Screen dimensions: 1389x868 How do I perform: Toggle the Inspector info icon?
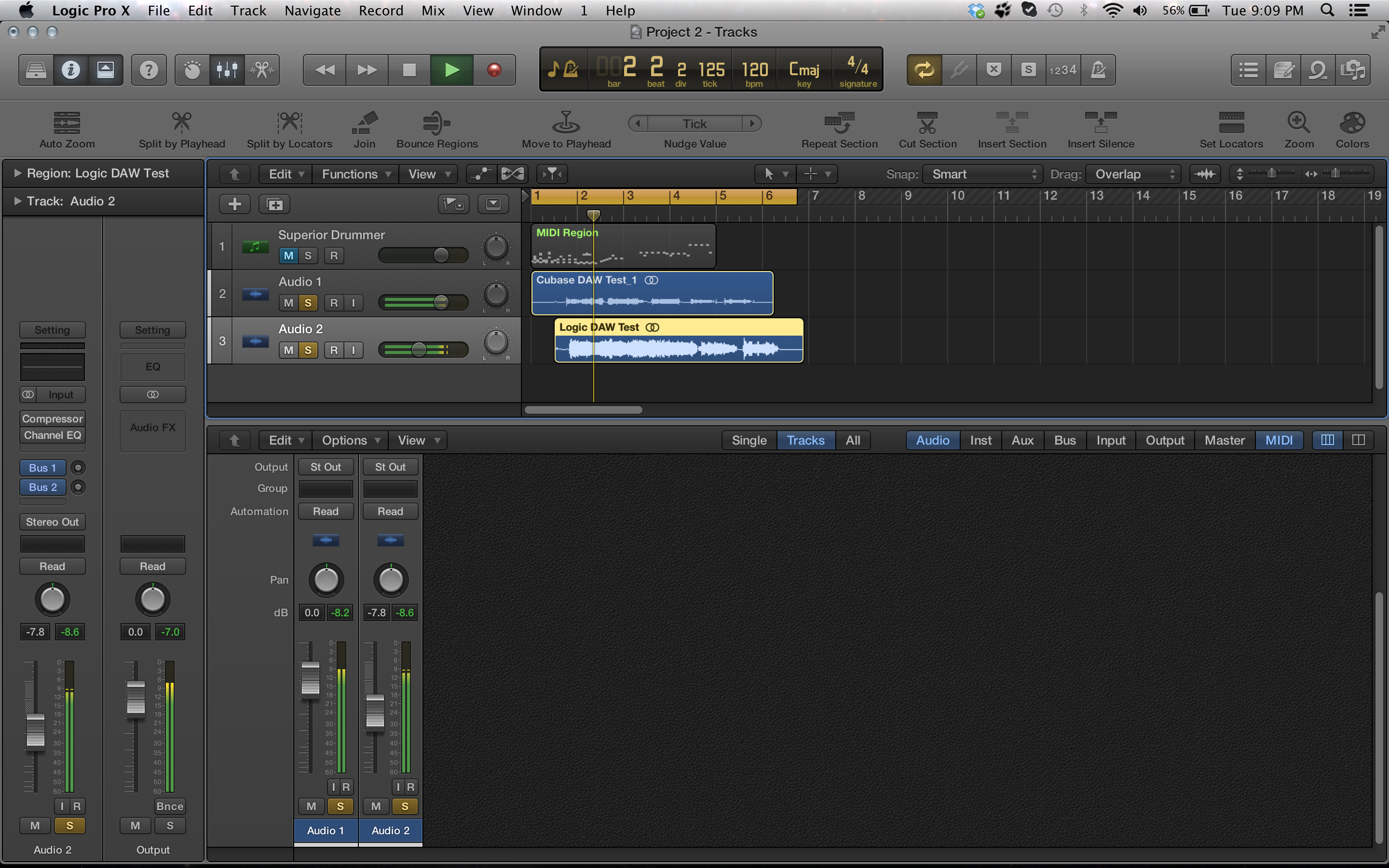pos(70,70)
